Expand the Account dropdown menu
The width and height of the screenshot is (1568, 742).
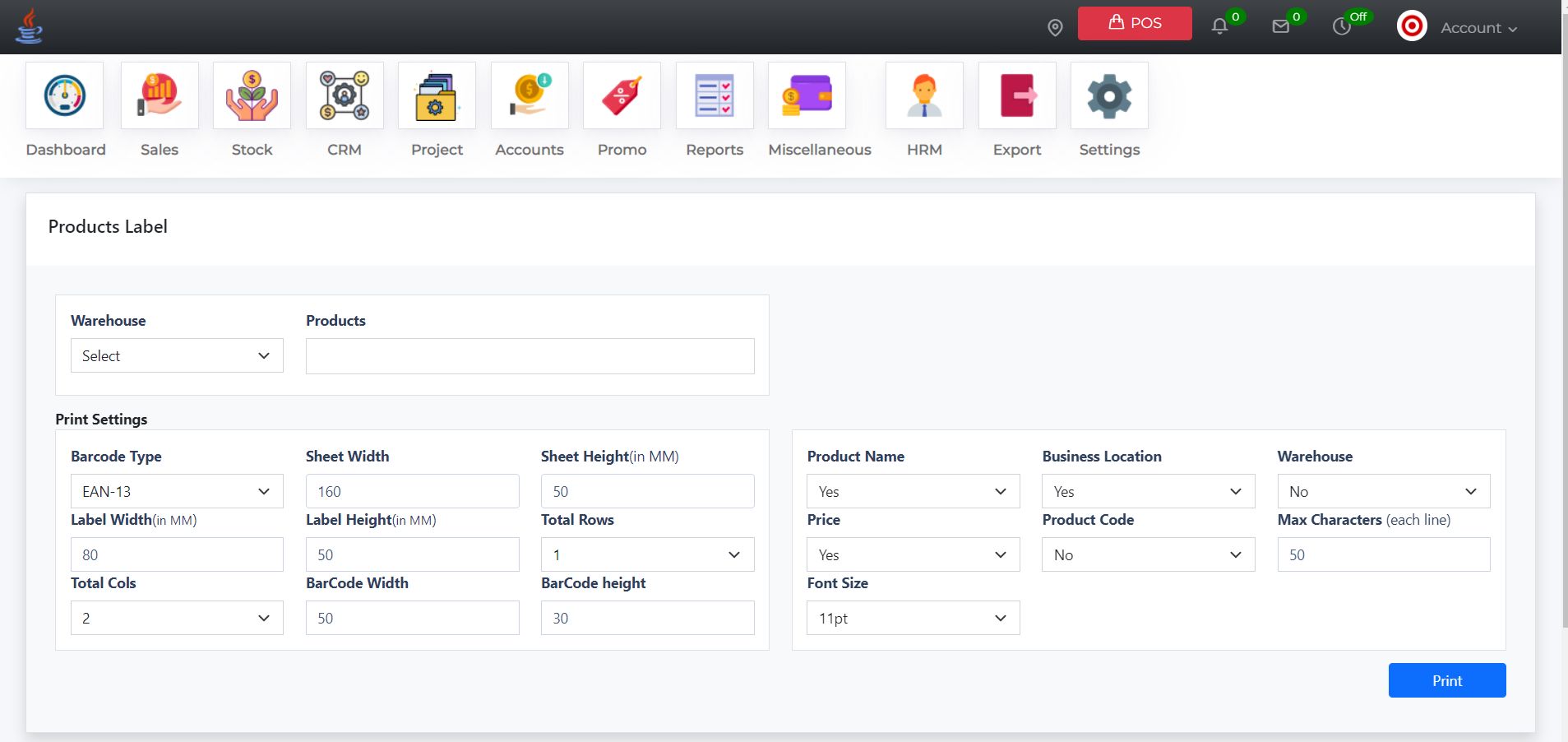pyautogui.click(x=1479, y=28)
